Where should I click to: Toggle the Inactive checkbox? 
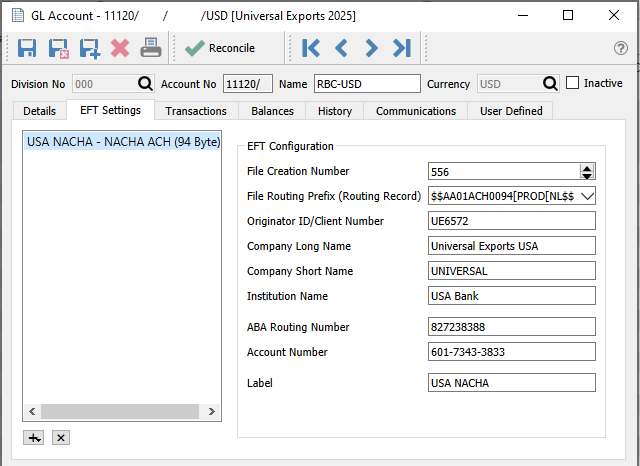pyautogui.click(x=572, y=83)
